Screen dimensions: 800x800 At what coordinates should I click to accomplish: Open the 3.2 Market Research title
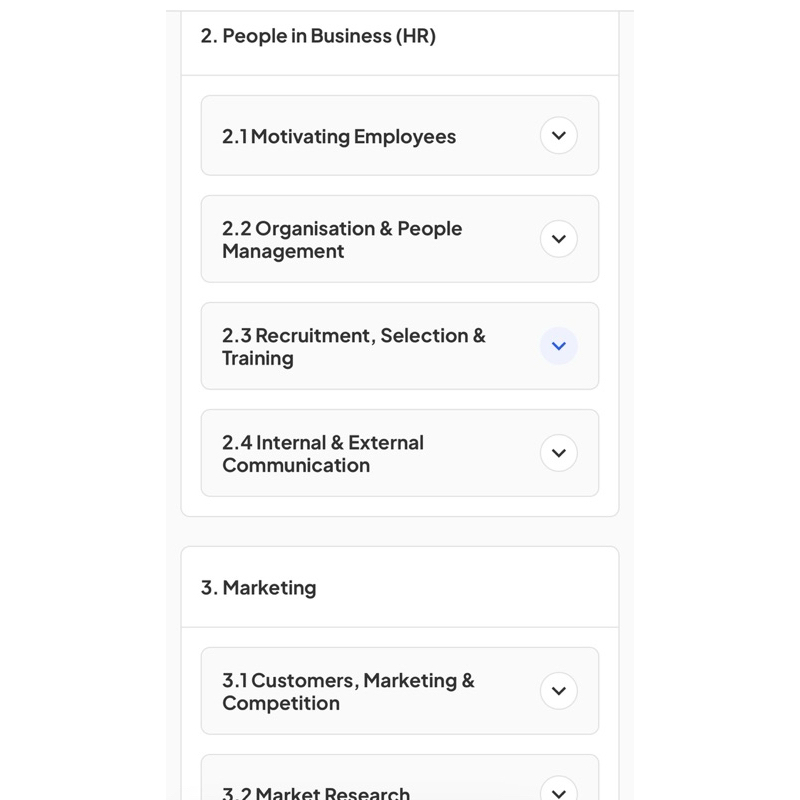click(x=316, y=794)
